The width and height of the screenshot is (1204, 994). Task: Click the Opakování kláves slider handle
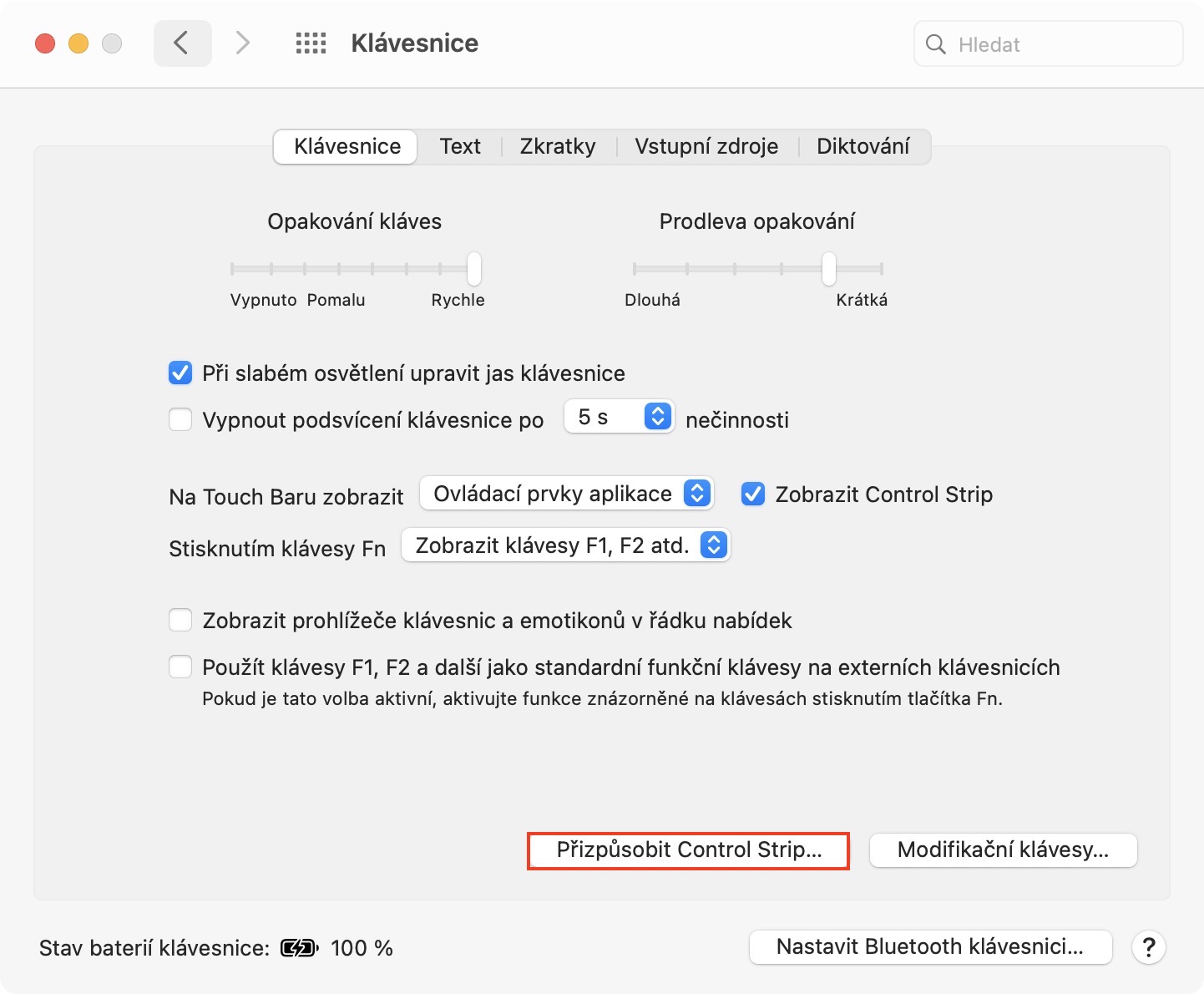[x=474, y=268]
